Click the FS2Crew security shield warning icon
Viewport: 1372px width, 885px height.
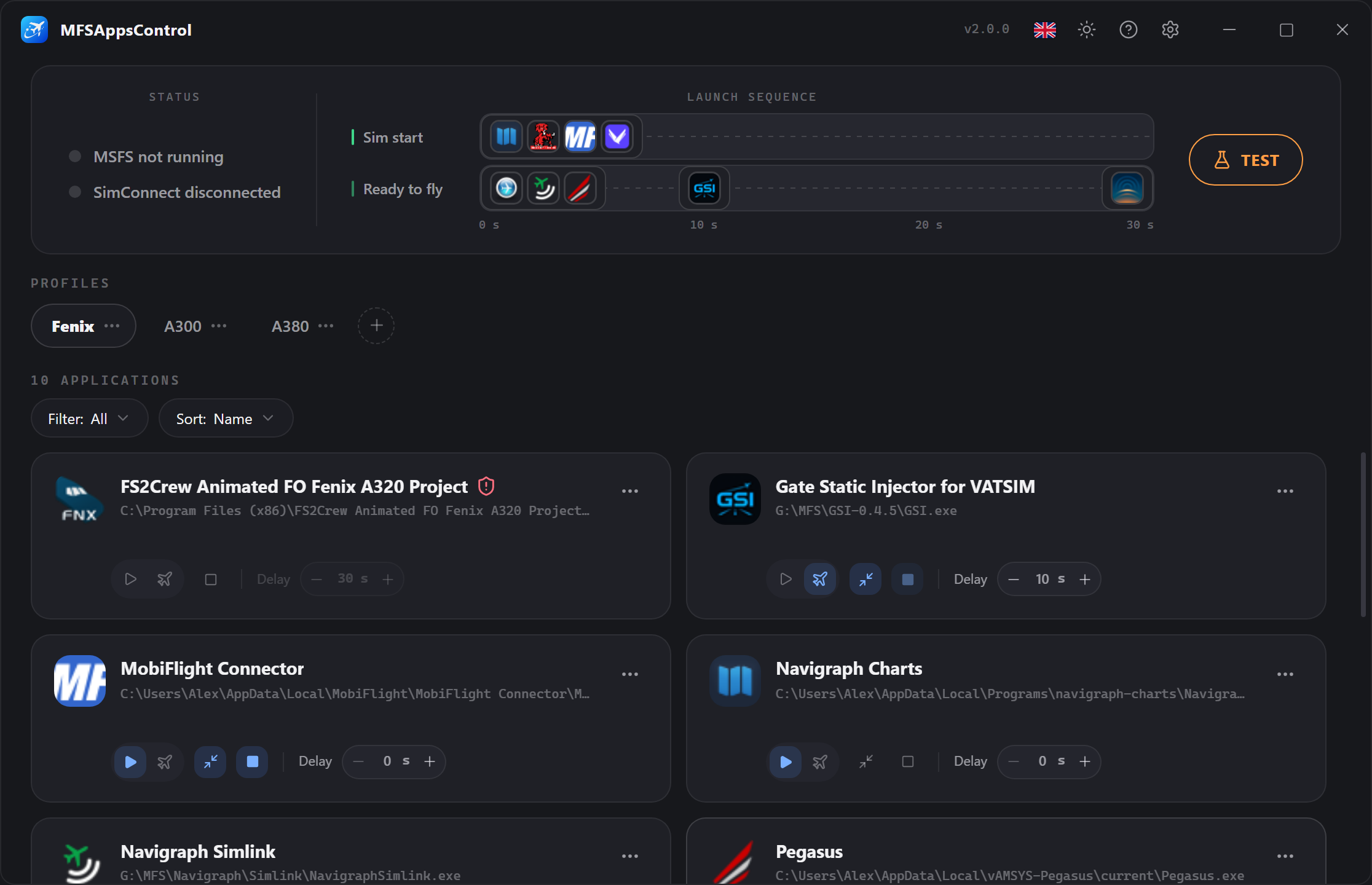486,486
